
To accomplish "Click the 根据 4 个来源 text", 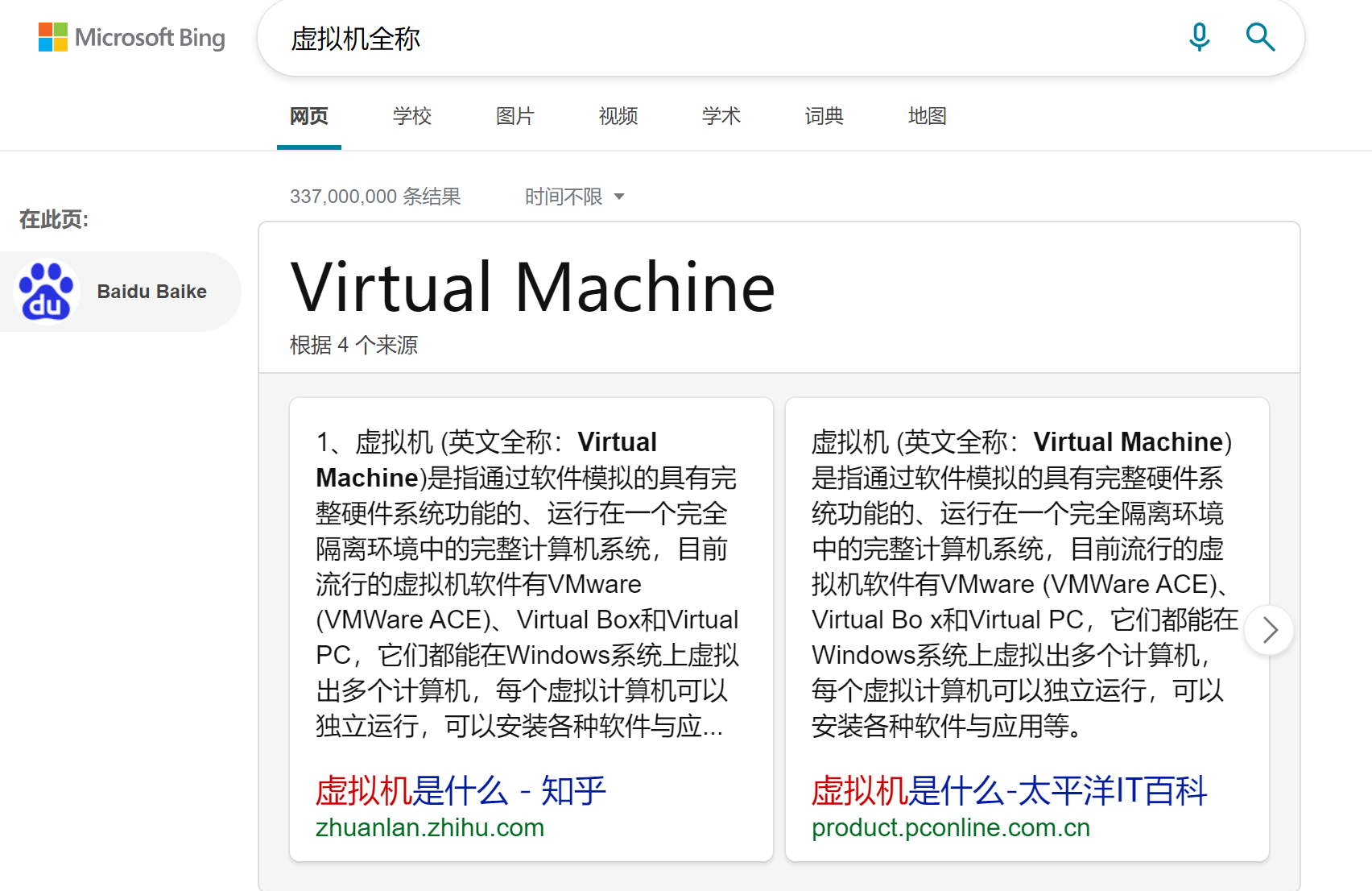I will click(353, 346).
